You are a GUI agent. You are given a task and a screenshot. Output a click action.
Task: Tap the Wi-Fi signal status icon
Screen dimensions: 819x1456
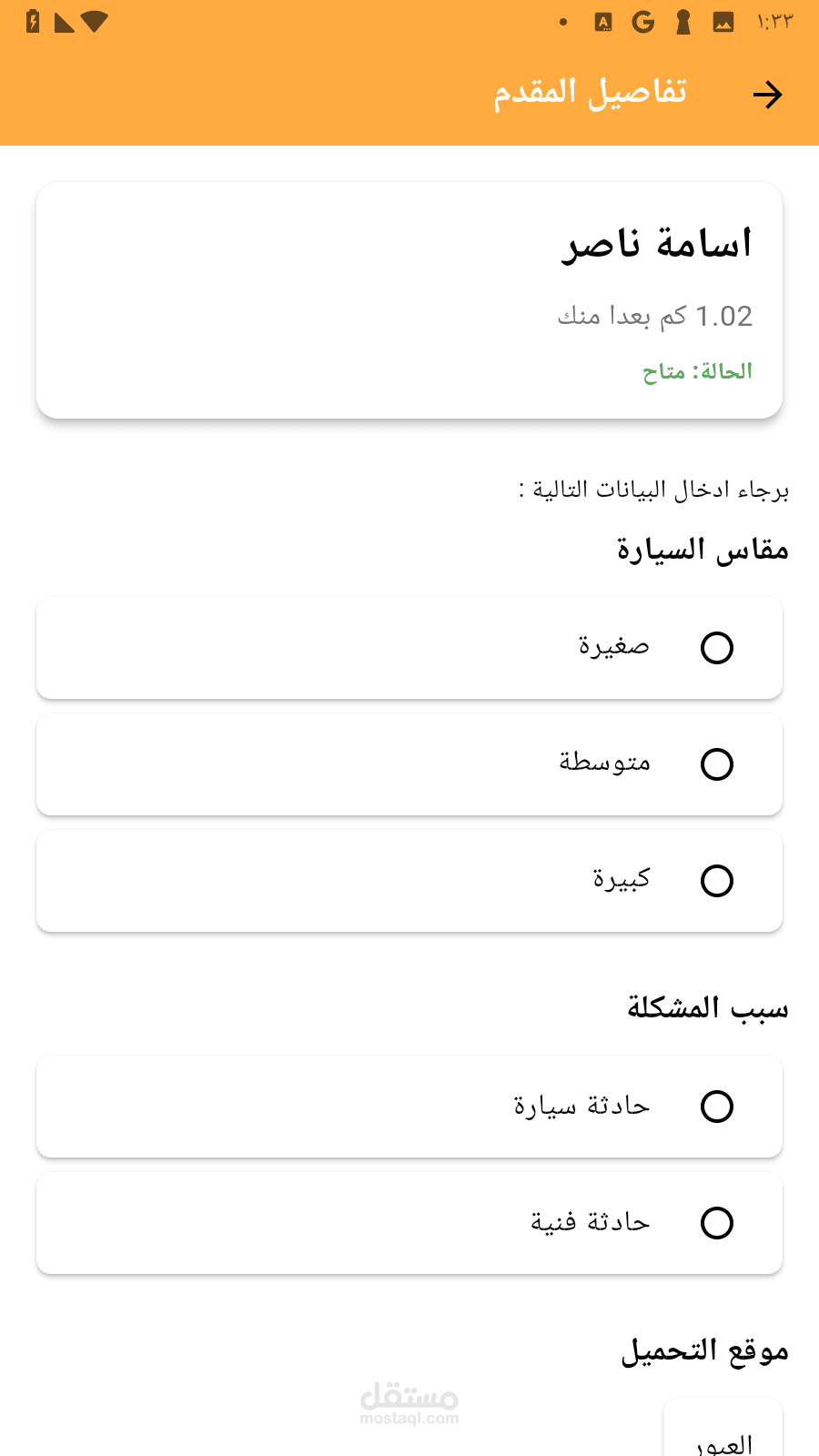point(94,22)
